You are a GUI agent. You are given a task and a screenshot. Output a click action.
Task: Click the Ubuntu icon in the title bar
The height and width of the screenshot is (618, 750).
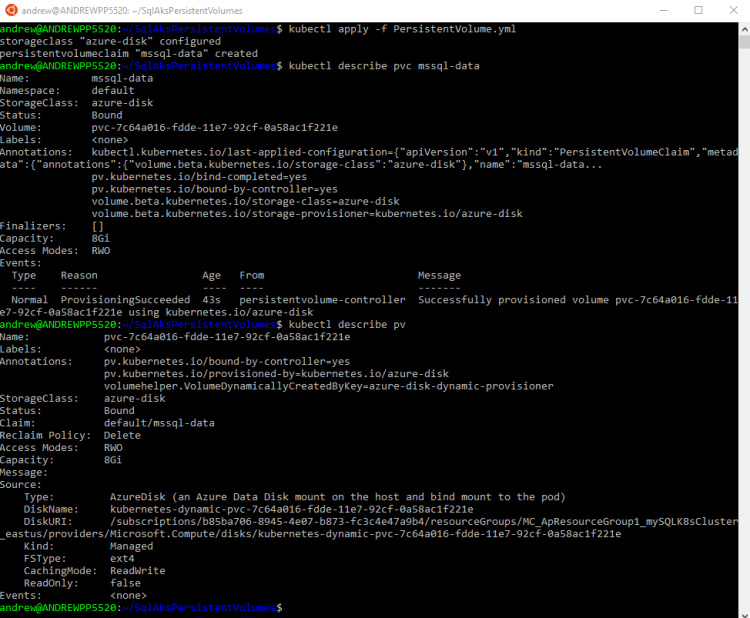[x=11, y=10]
